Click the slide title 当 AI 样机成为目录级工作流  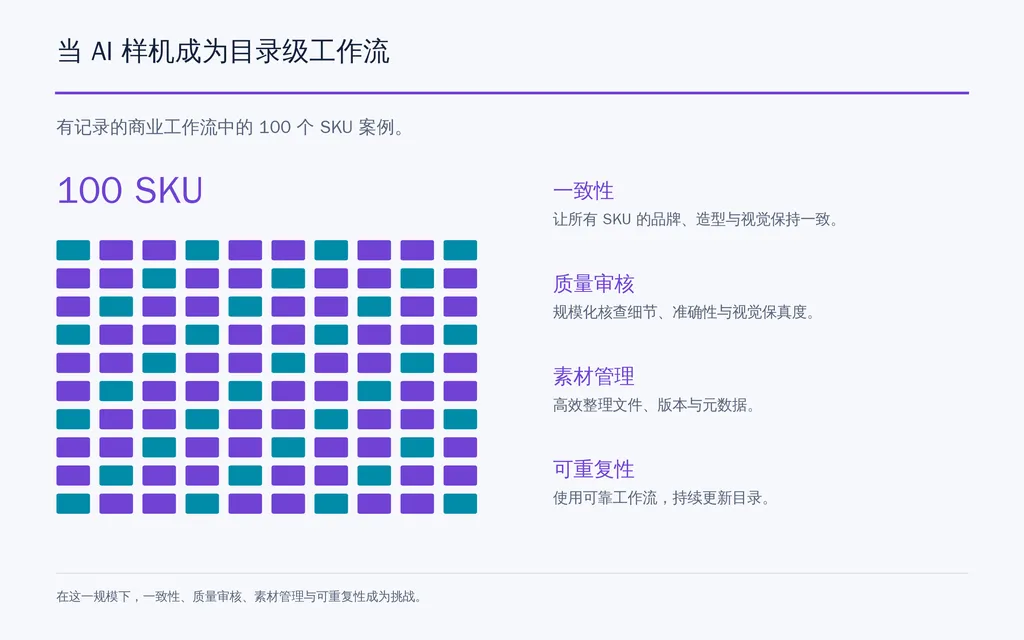click(223, 52)
